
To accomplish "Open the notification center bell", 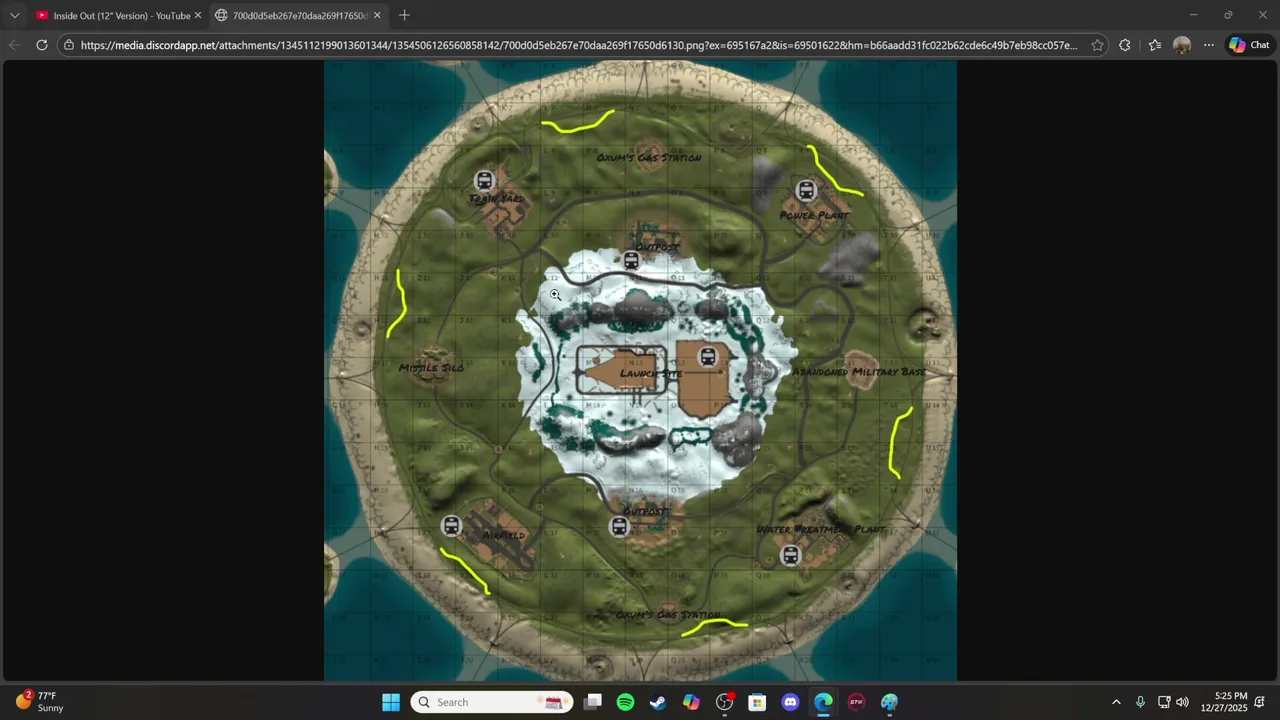I will pyautogui.click(x=1260, y=702).
